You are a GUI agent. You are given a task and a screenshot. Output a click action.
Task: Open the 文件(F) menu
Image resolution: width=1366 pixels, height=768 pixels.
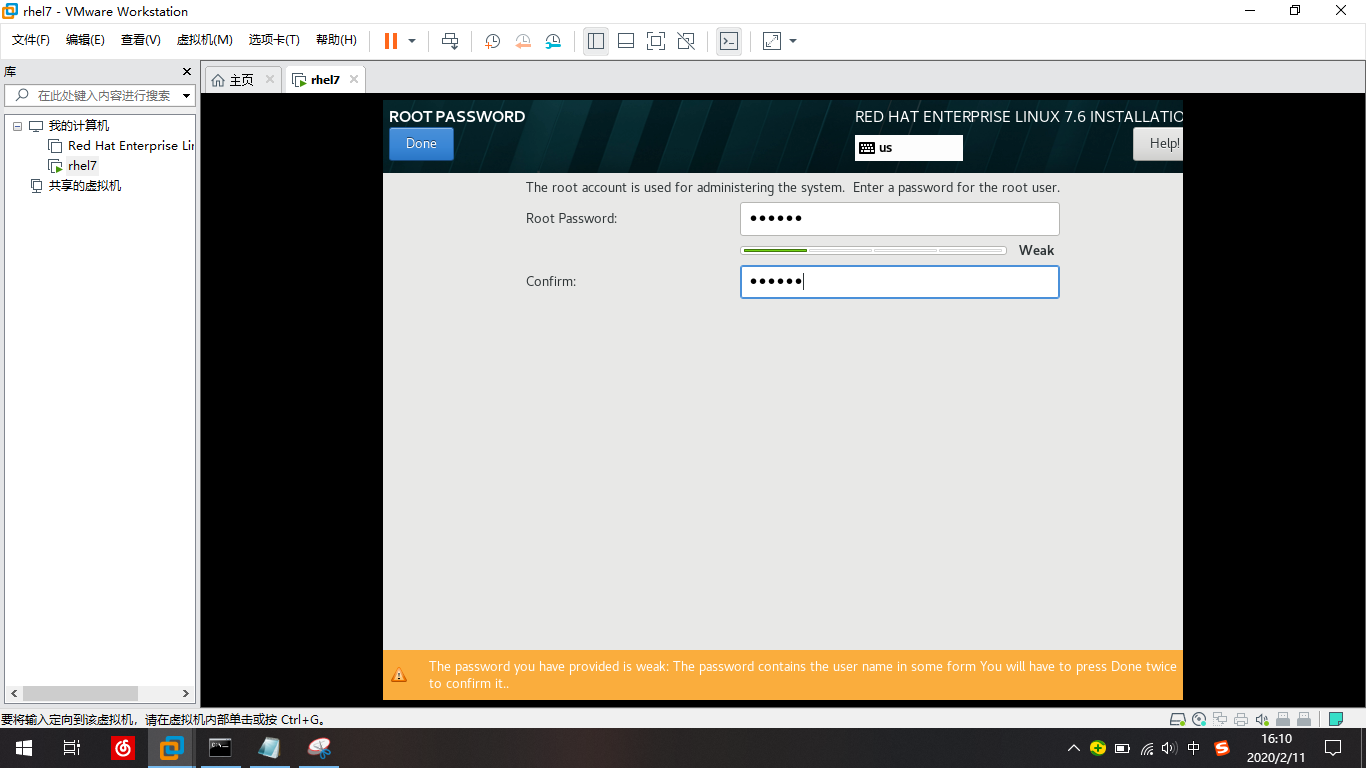[x=31, y=40]
